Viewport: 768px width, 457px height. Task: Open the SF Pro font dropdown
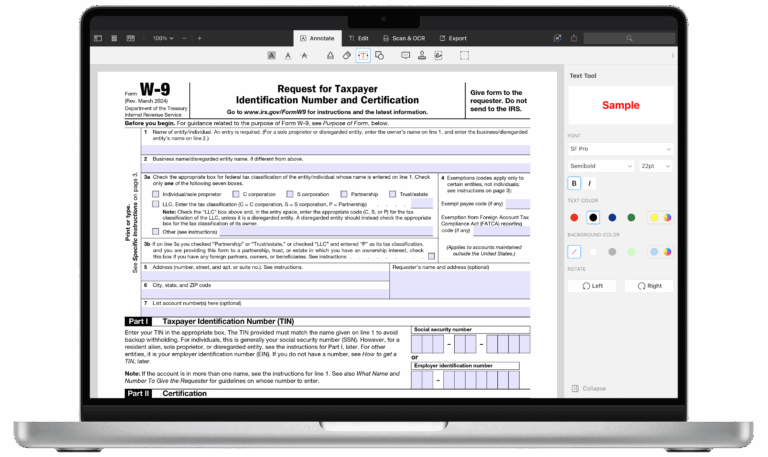(x=620, y=149)
